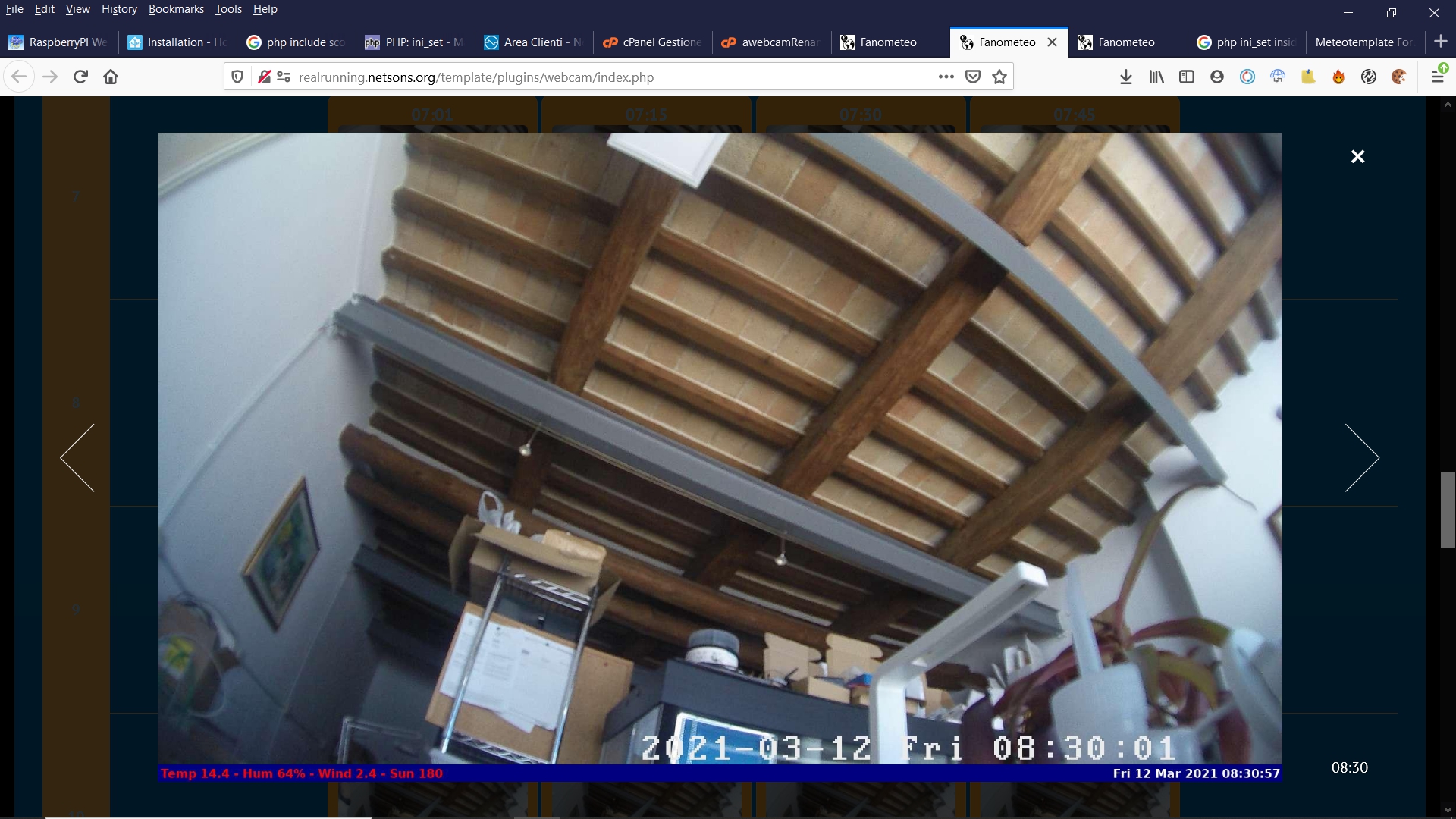The width and height of the screenshot is (1456, 819).
Task: Open the Library bookmarks icon
Action: coord(1156,77)
